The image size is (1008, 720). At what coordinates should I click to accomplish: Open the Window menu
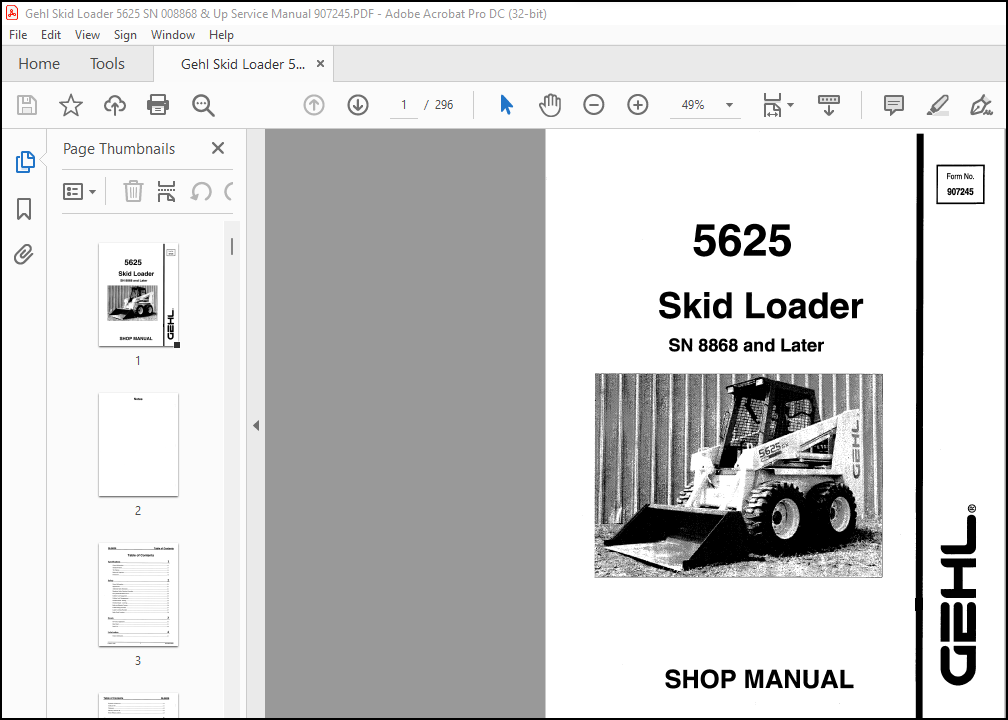pyautogui.click(x=173, y=35)
